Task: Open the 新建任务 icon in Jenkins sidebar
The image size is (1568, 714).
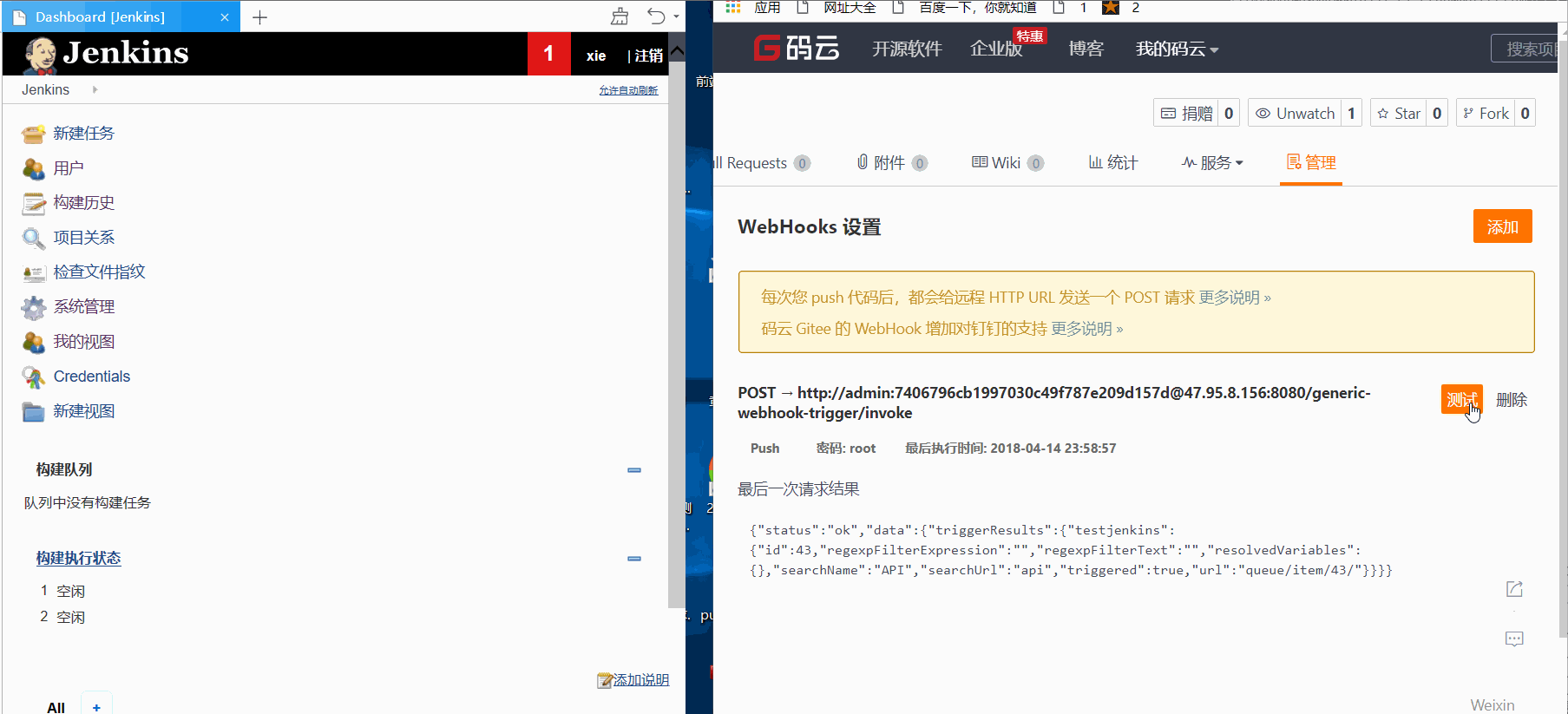Action: 34,134
